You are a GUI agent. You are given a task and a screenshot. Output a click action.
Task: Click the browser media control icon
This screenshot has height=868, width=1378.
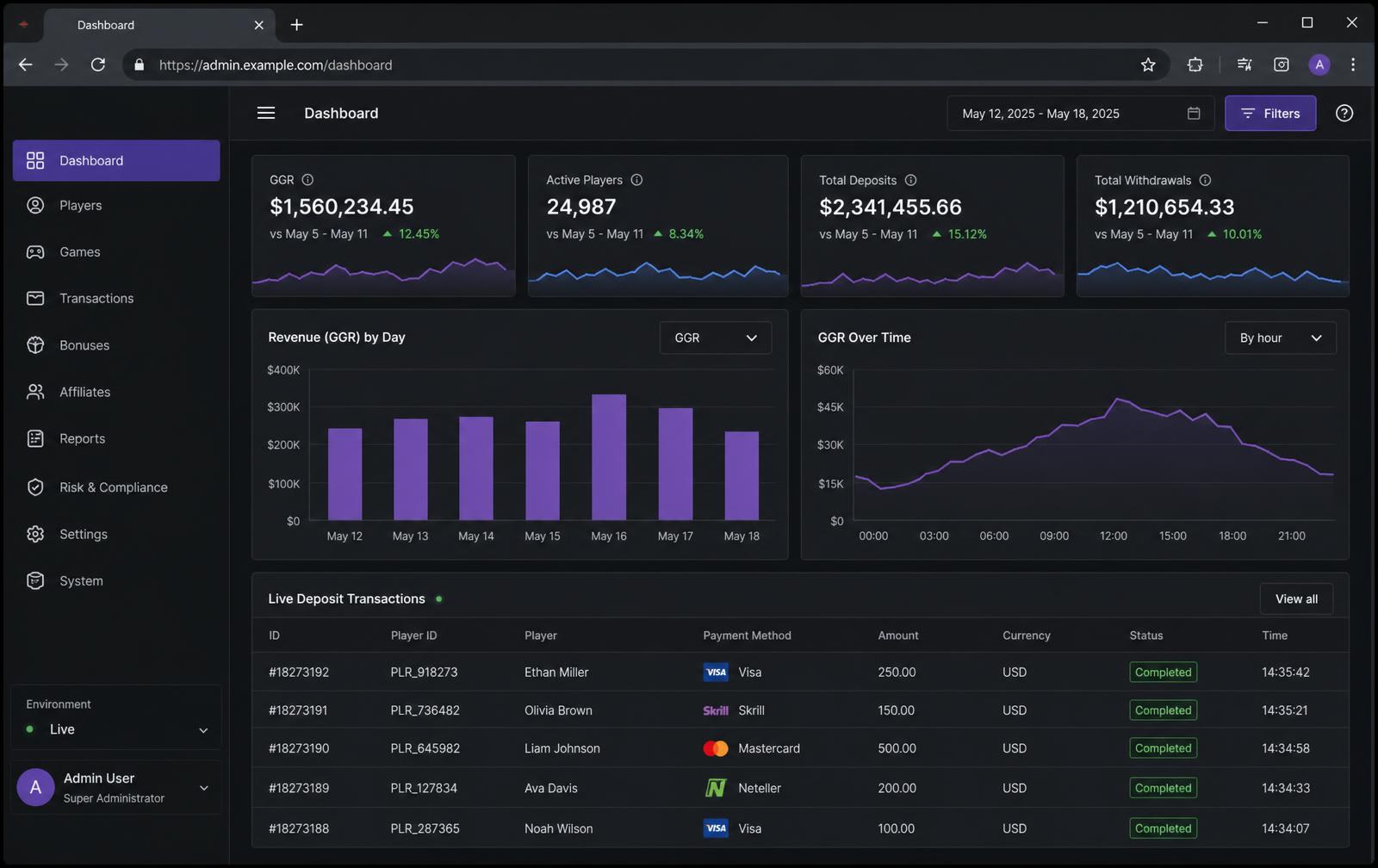(x=1245, y=65)
